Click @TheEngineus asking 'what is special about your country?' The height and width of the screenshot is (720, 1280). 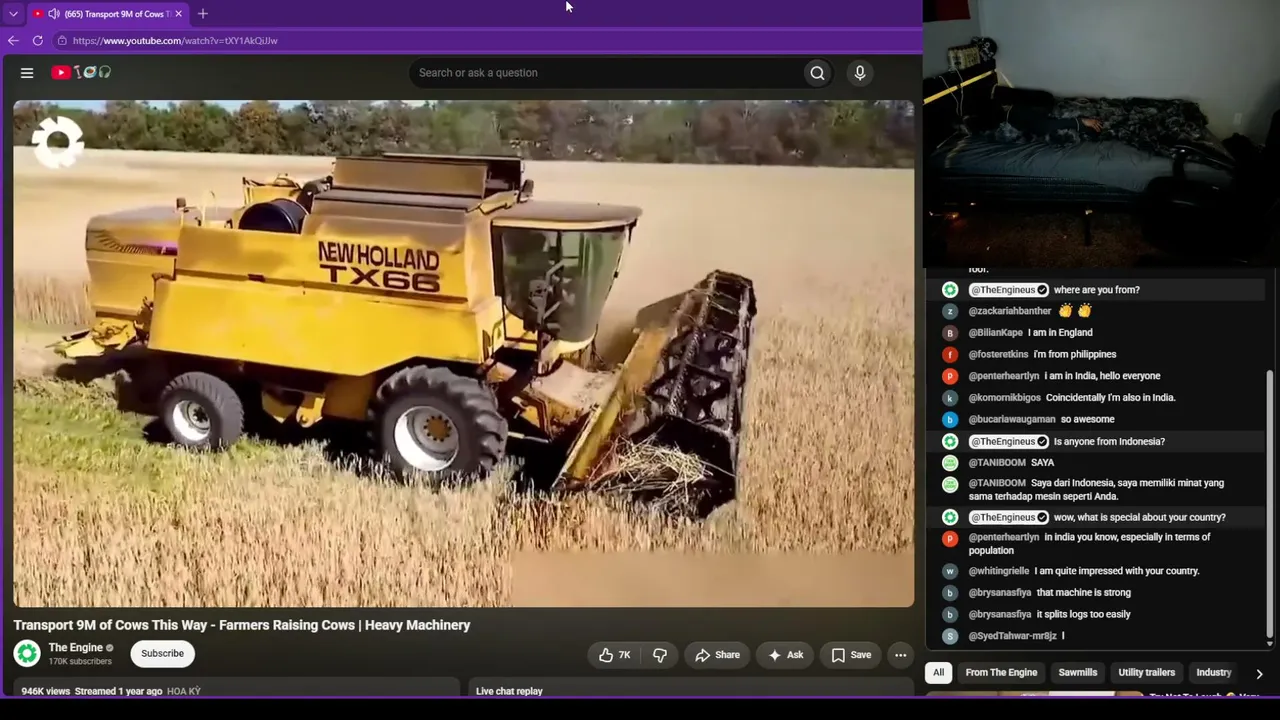pos(1009,518)
